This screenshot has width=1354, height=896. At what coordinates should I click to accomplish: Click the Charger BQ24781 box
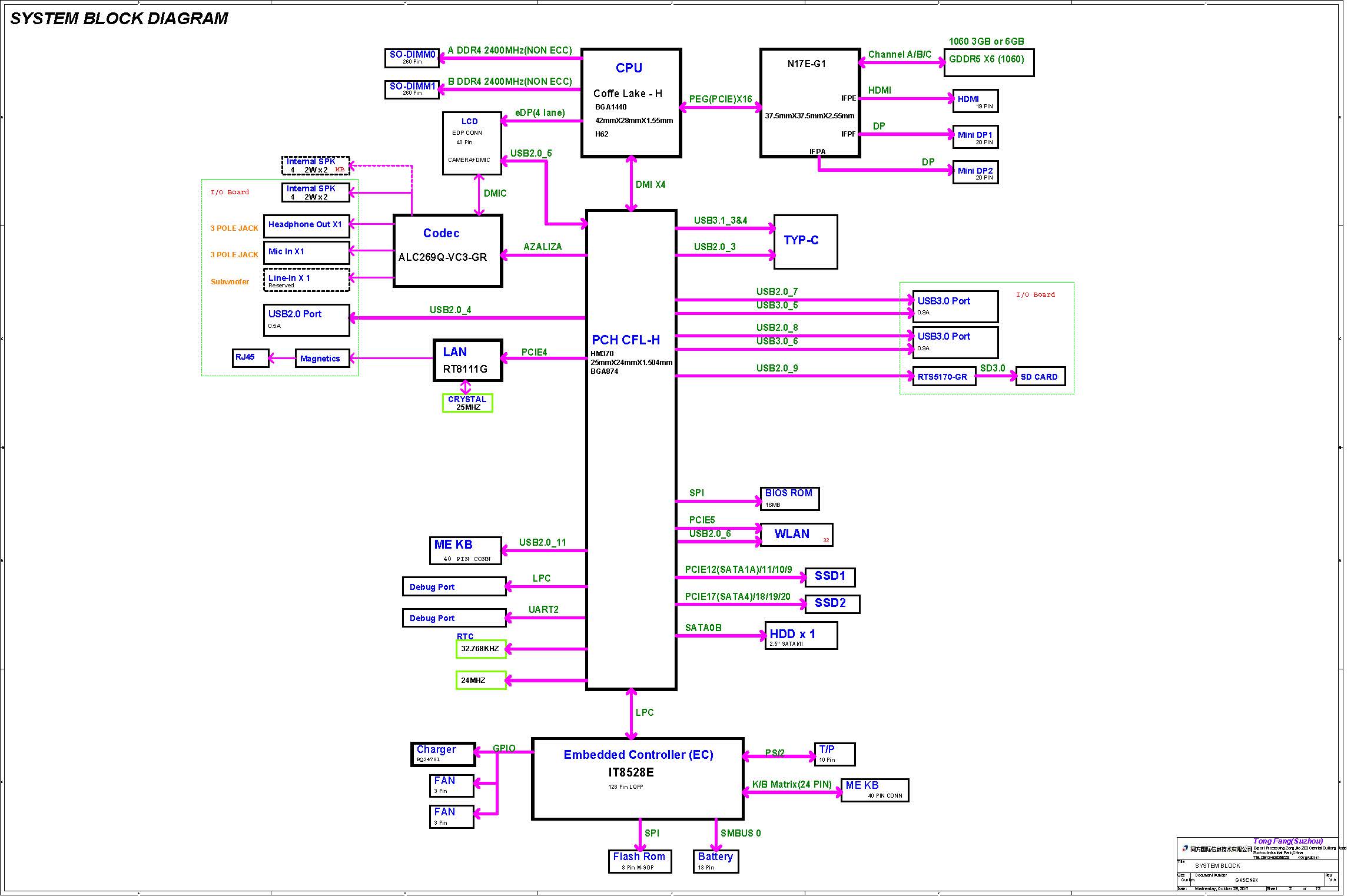(443, 754)
